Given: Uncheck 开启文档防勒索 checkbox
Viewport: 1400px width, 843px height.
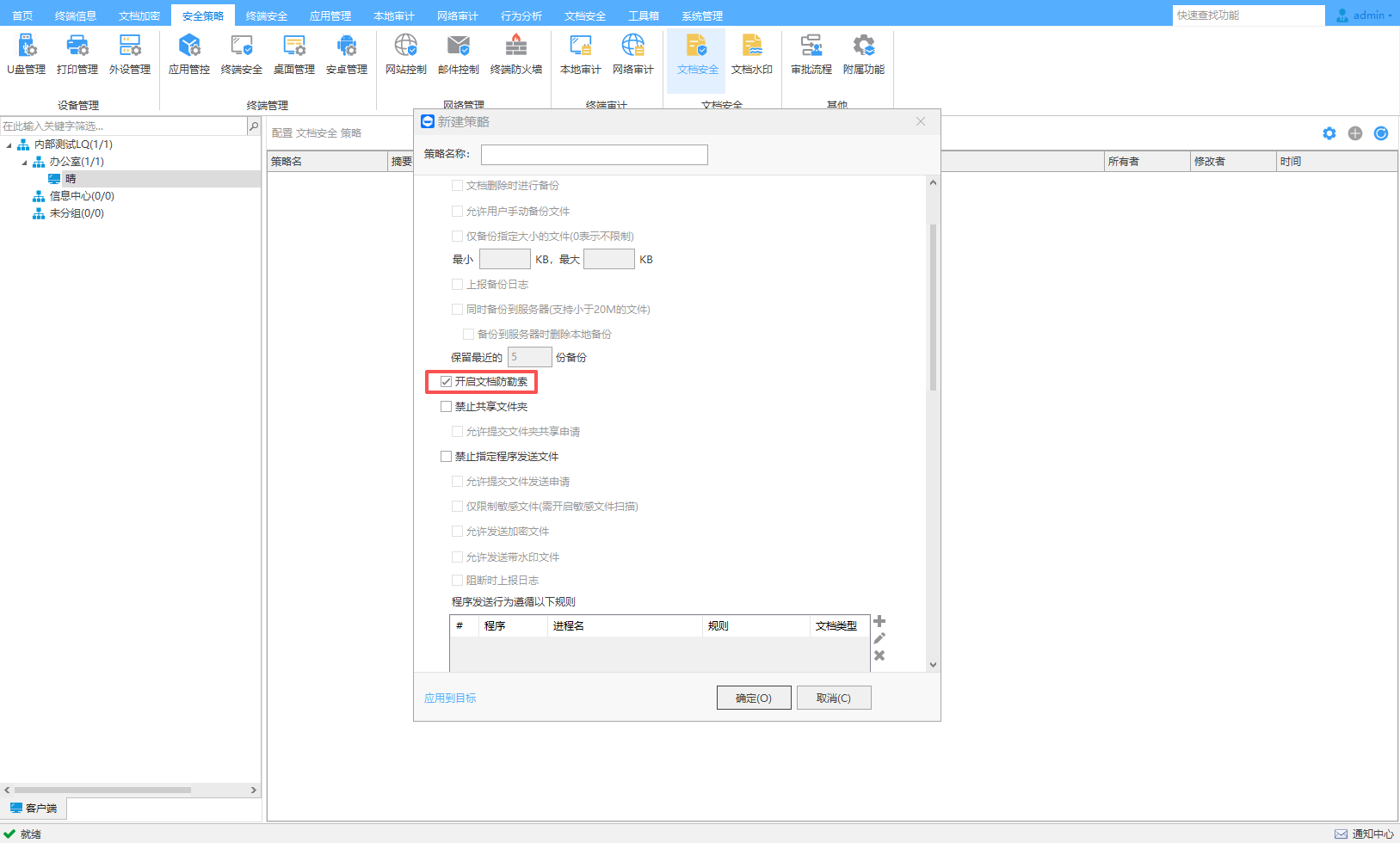Looking at the screenshot, I should tap(446, 381).
